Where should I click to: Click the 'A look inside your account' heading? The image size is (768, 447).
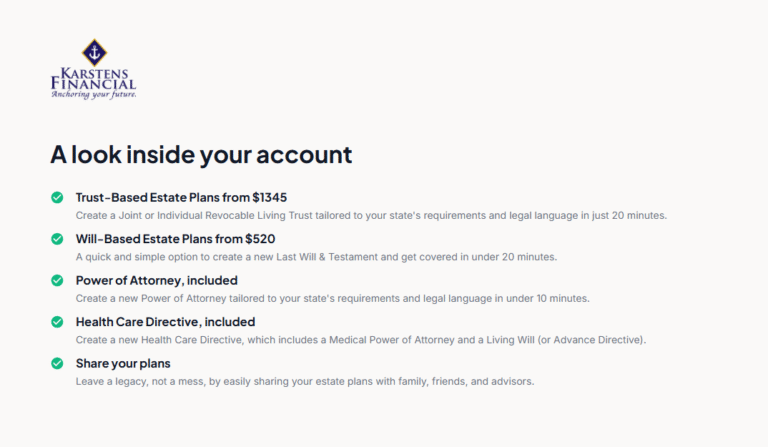coord(201,155)
